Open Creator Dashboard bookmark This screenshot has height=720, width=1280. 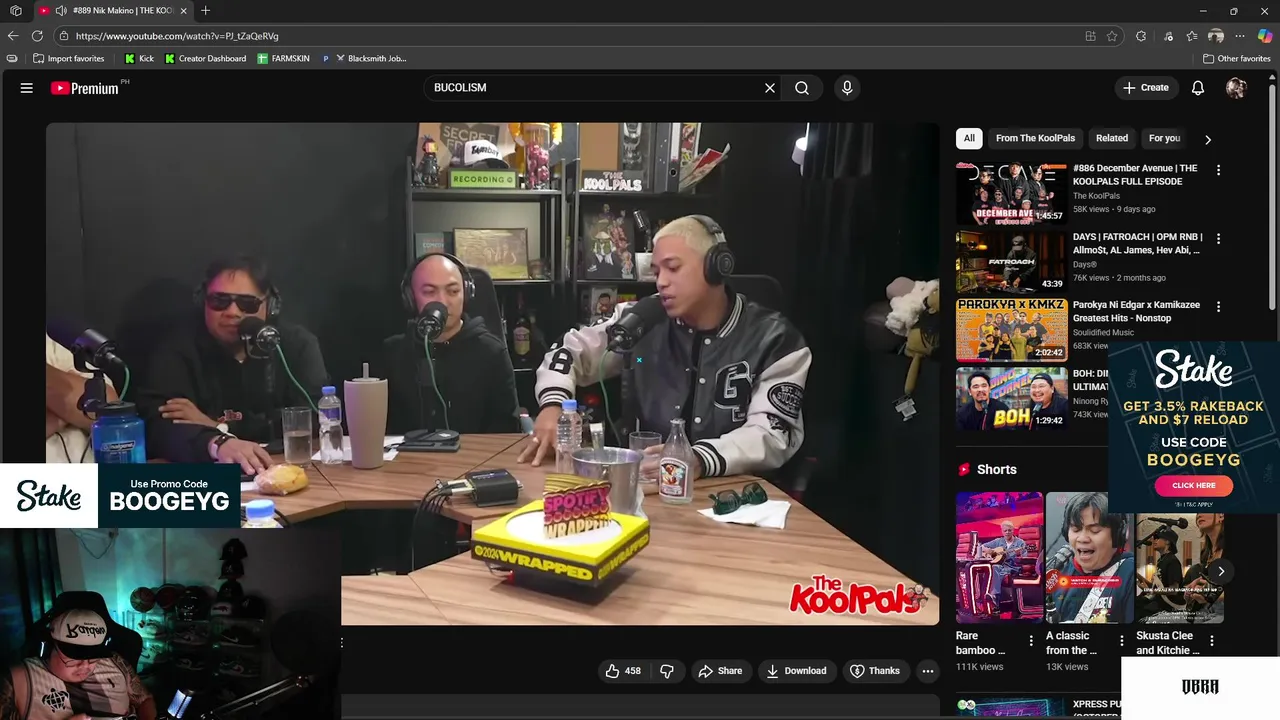[x=205, y=59]
